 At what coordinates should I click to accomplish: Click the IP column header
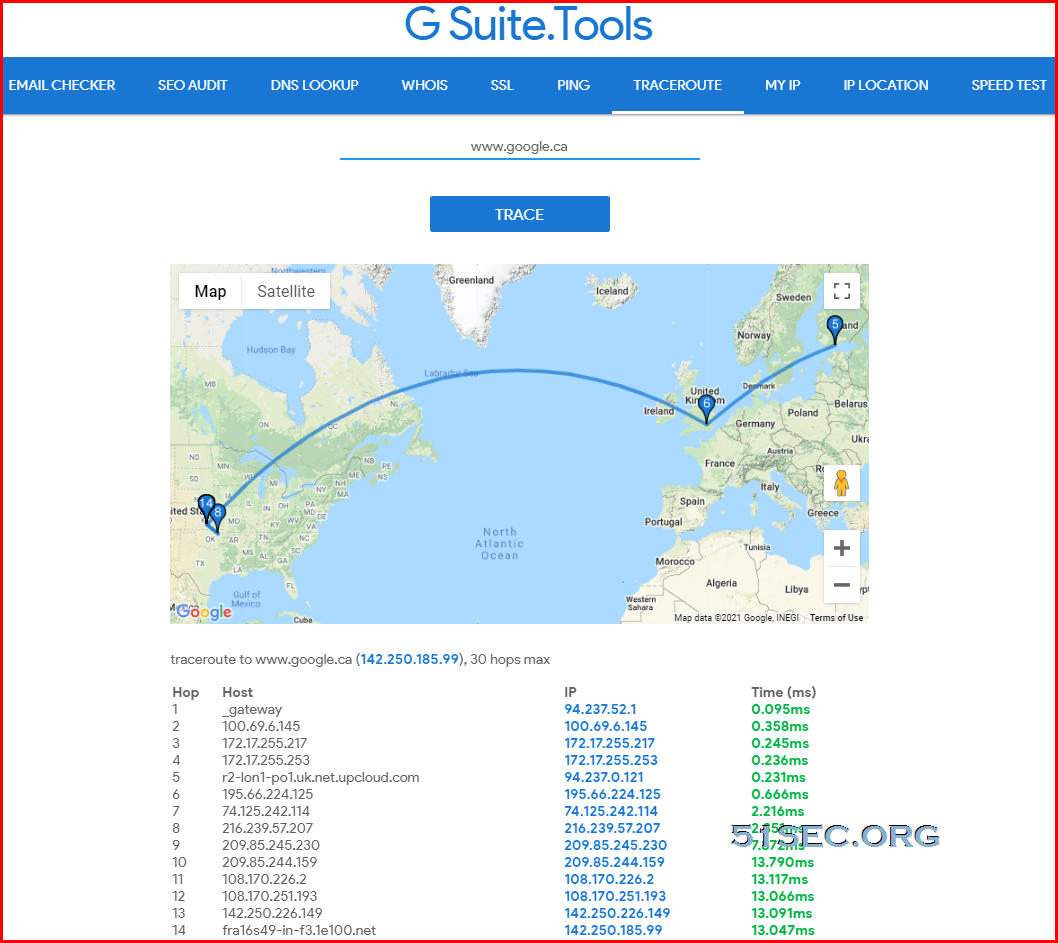[570, 692]
